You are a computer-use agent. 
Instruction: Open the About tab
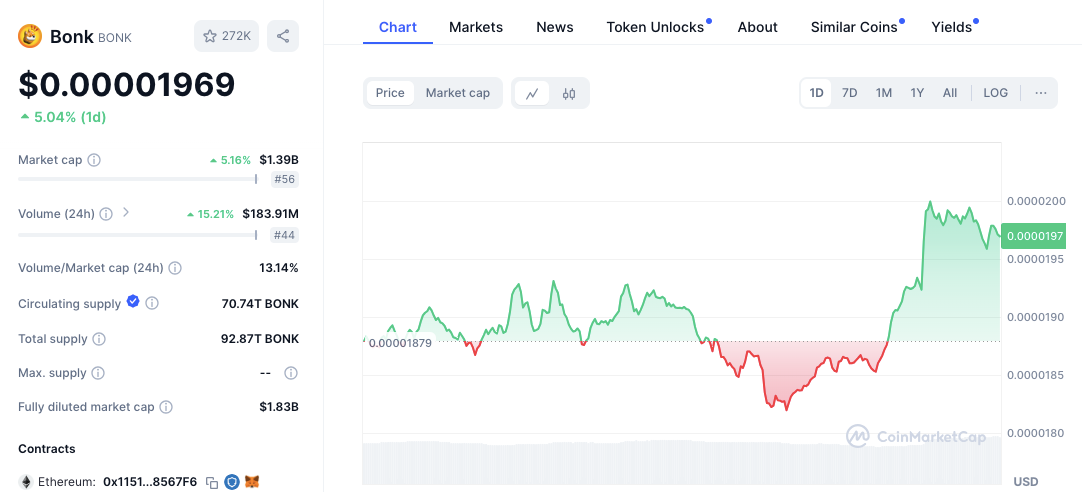(758, 27)
